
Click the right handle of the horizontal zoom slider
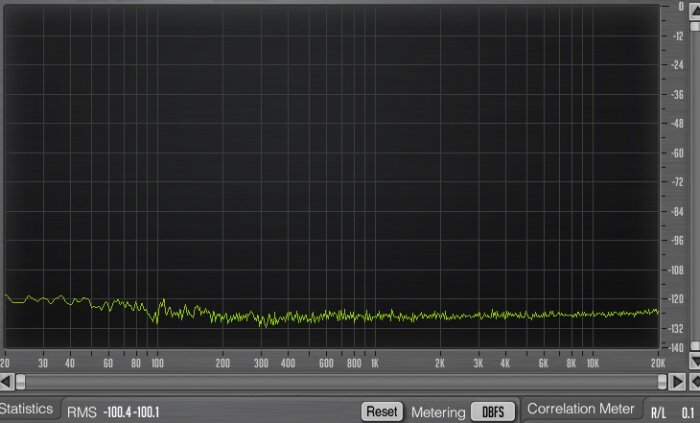(662, 382)
